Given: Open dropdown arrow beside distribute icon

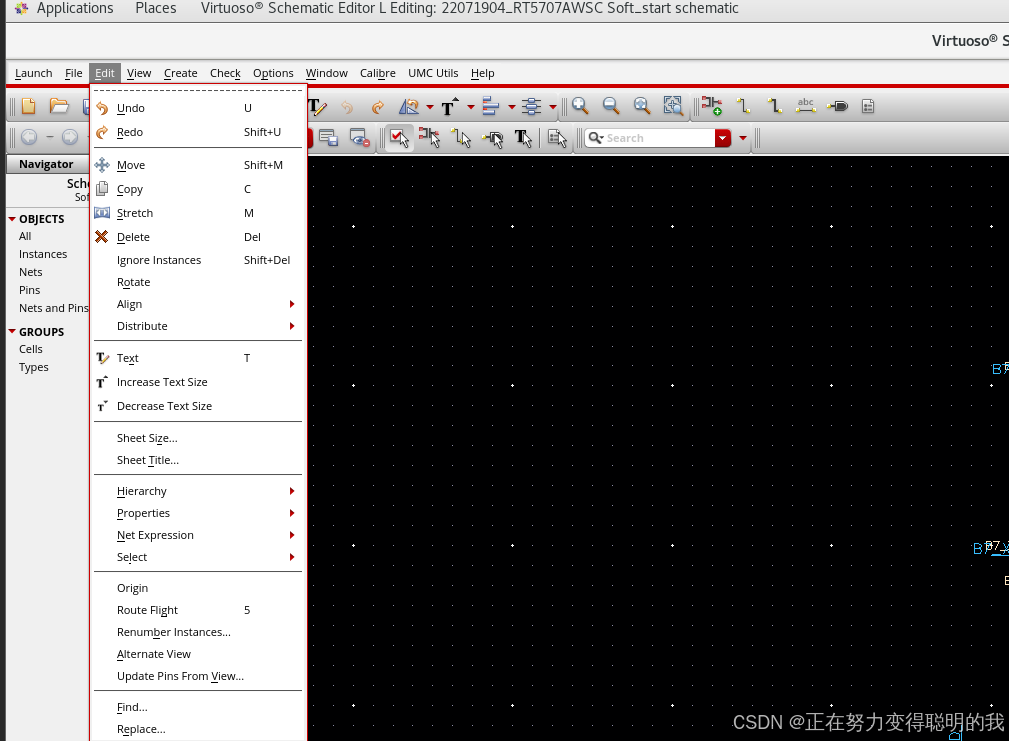Looking at the screenshot, I should tap(553, 107).
